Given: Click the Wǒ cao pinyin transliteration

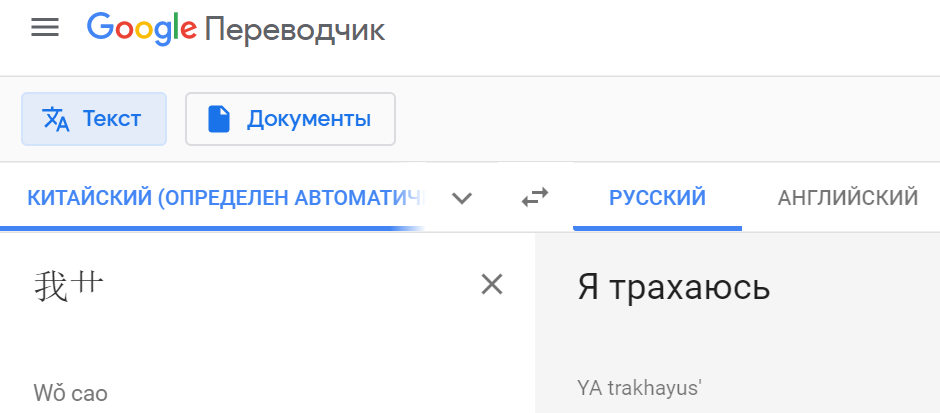Looking at the screenshot, I should click(x=70, y=392).
